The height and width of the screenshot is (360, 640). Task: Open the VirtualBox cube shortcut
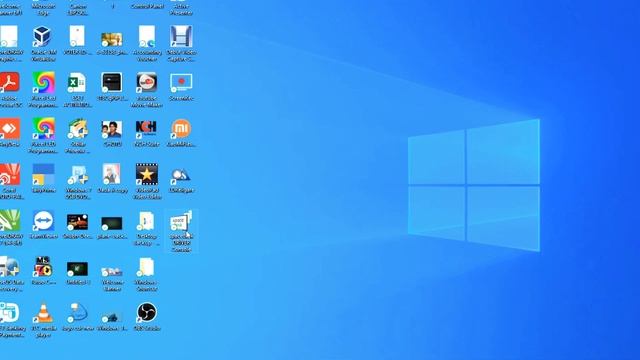[x=42, y=36]
